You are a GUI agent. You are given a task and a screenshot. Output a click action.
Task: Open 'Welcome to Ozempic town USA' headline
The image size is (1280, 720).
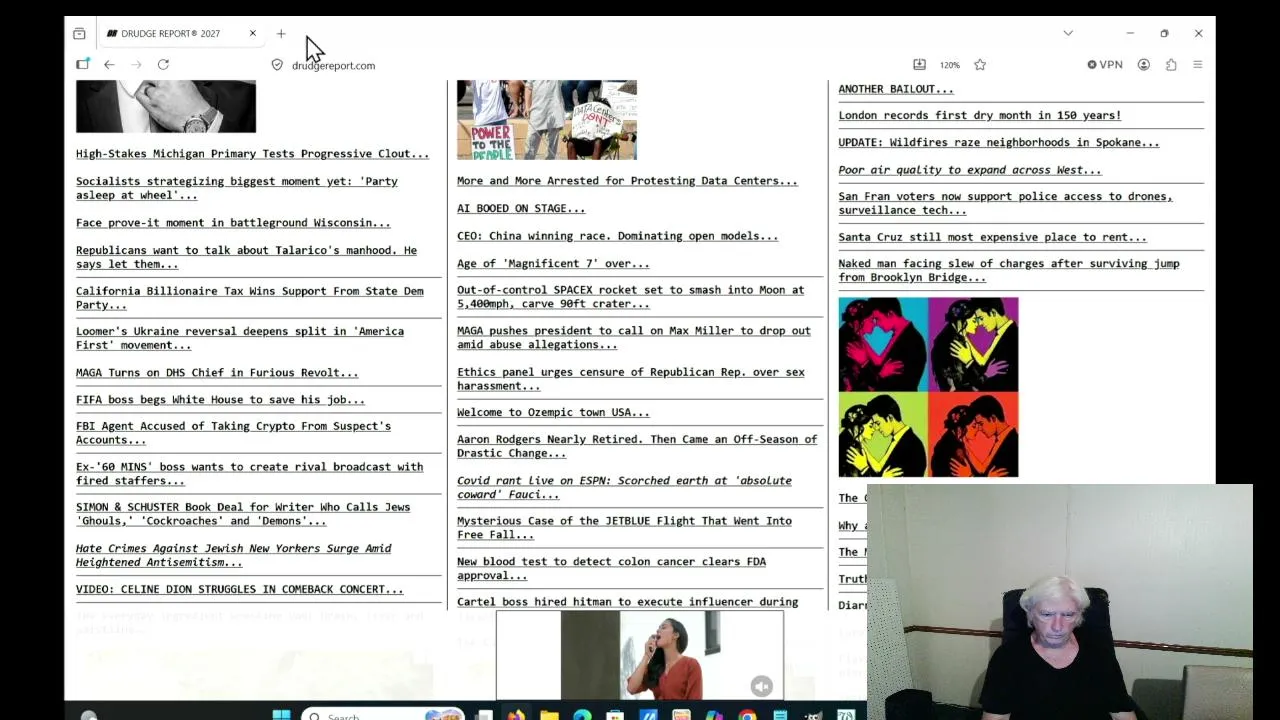[x=553, y=412]
